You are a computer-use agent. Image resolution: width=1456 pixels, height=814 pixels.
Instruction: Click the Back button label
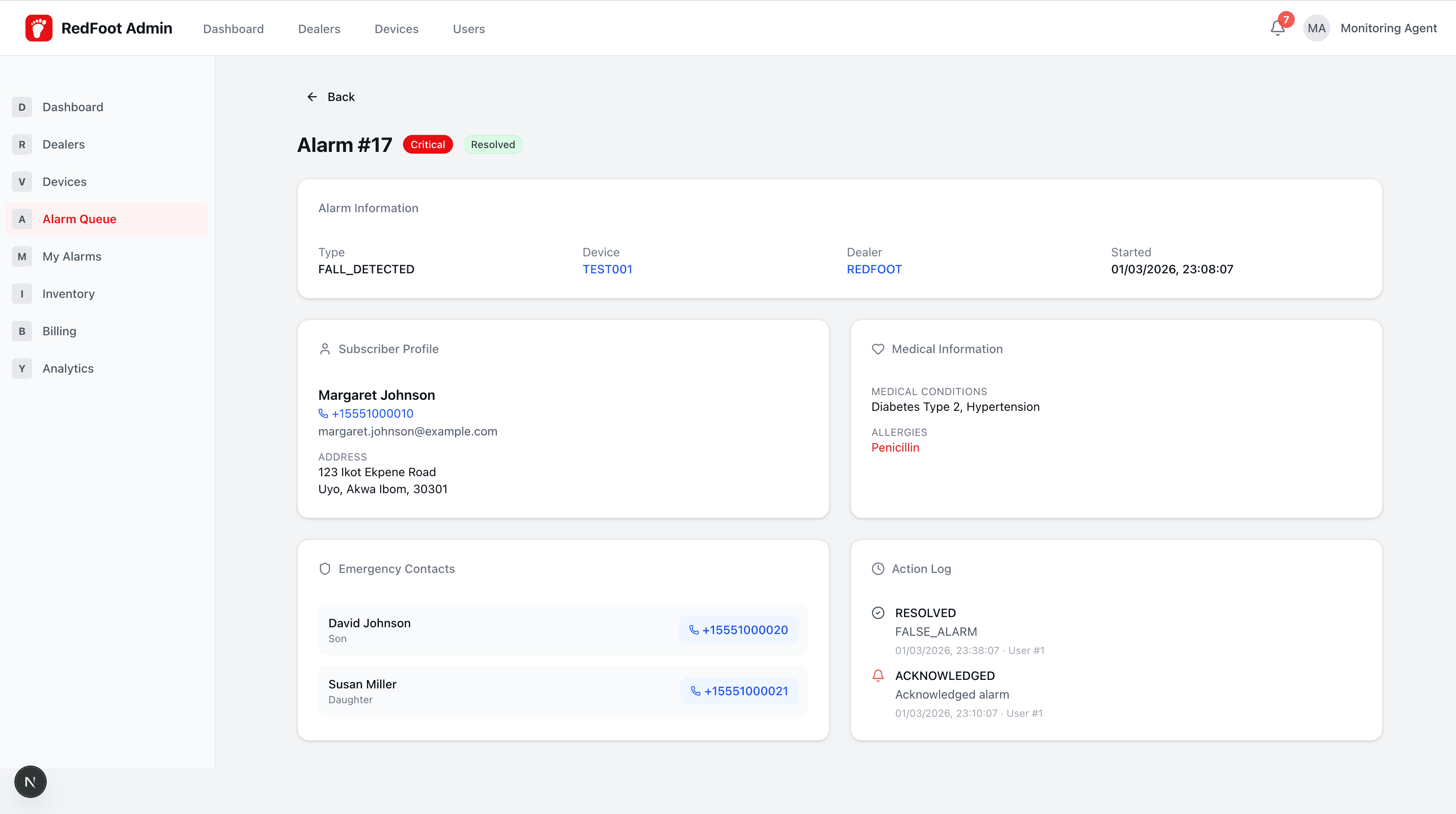[341, 97]
